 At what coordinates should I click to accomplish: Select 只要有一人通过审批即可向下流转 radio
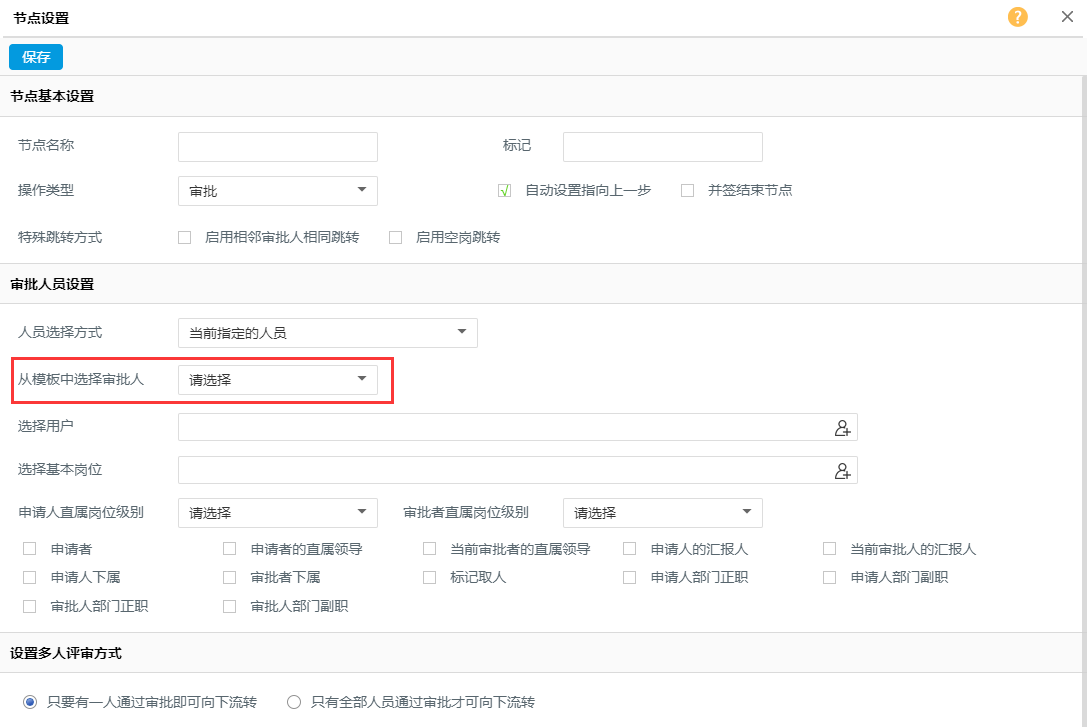point(30,702)
